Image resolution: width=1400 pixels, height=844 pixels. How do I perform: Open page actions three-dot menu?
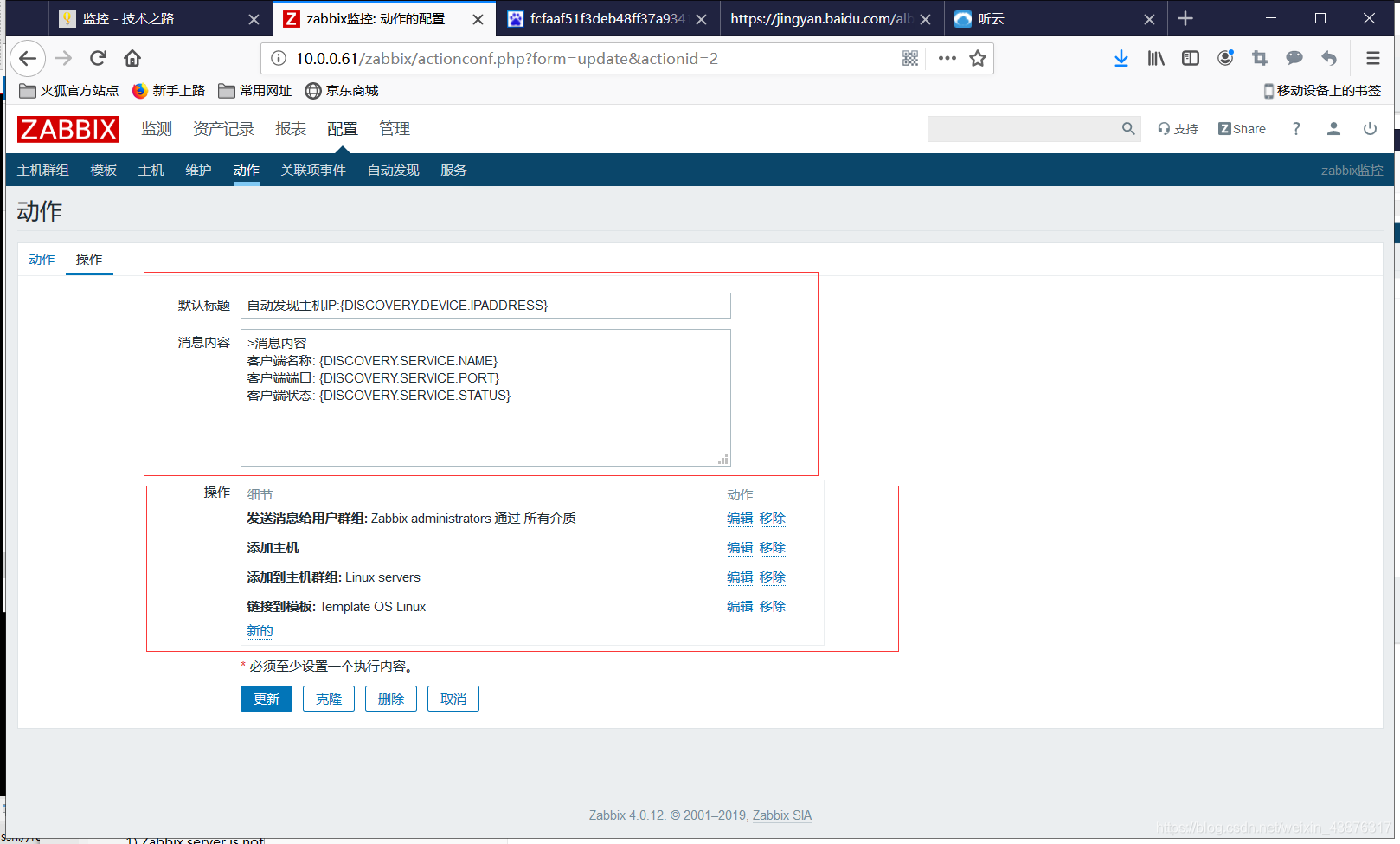click(947, 58)
